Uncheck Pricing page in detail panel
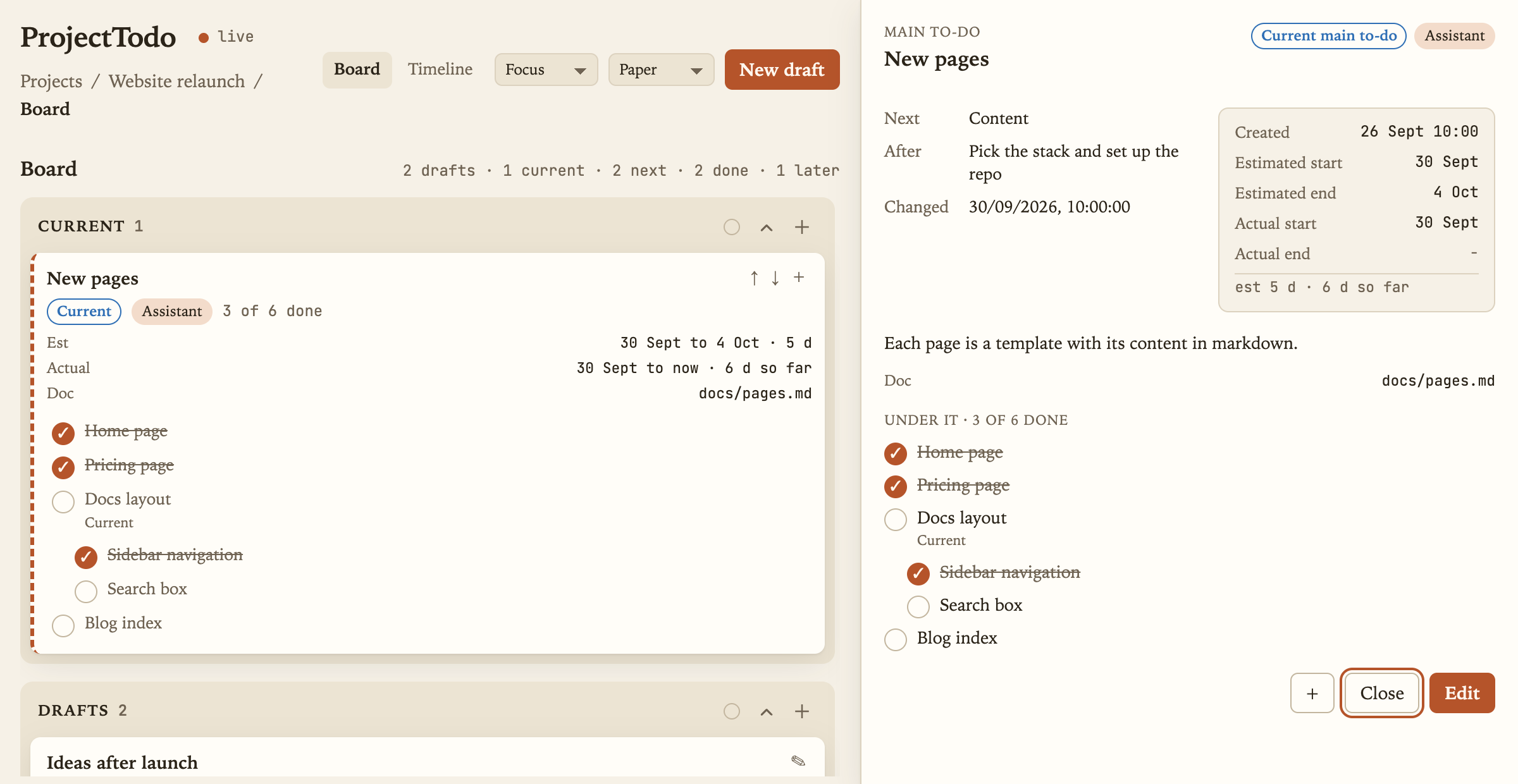 (x=896, y=486)
